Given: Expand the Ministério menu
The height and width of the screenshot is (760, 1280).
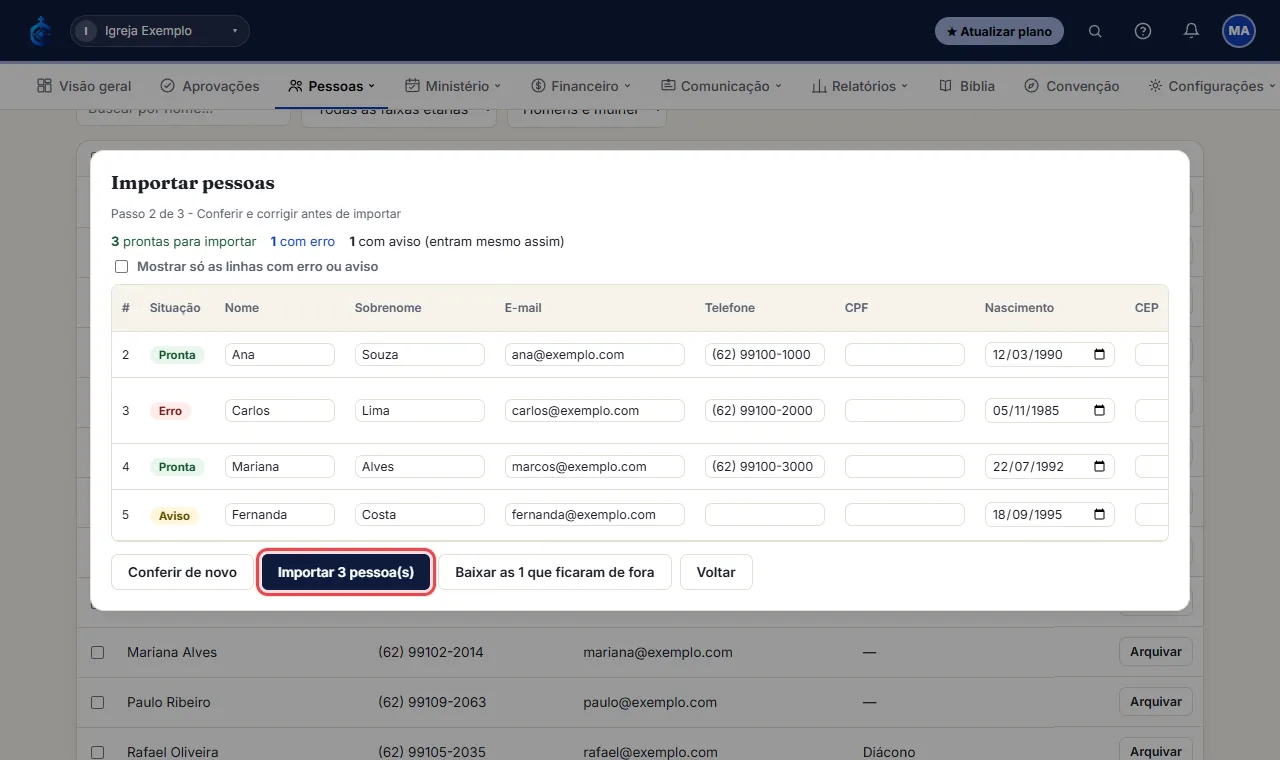Looking at the screenshot, I should pyautogui.click(x=453, y=86).
